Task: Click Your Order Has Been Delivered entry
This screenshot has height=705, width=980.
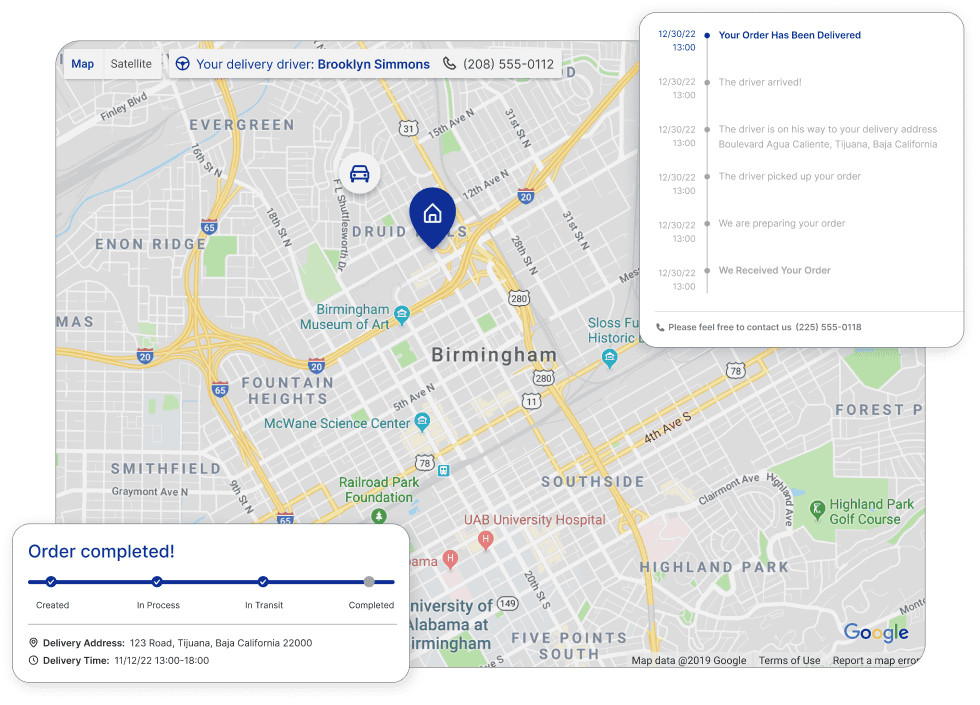Action: (x=789, y=35)
